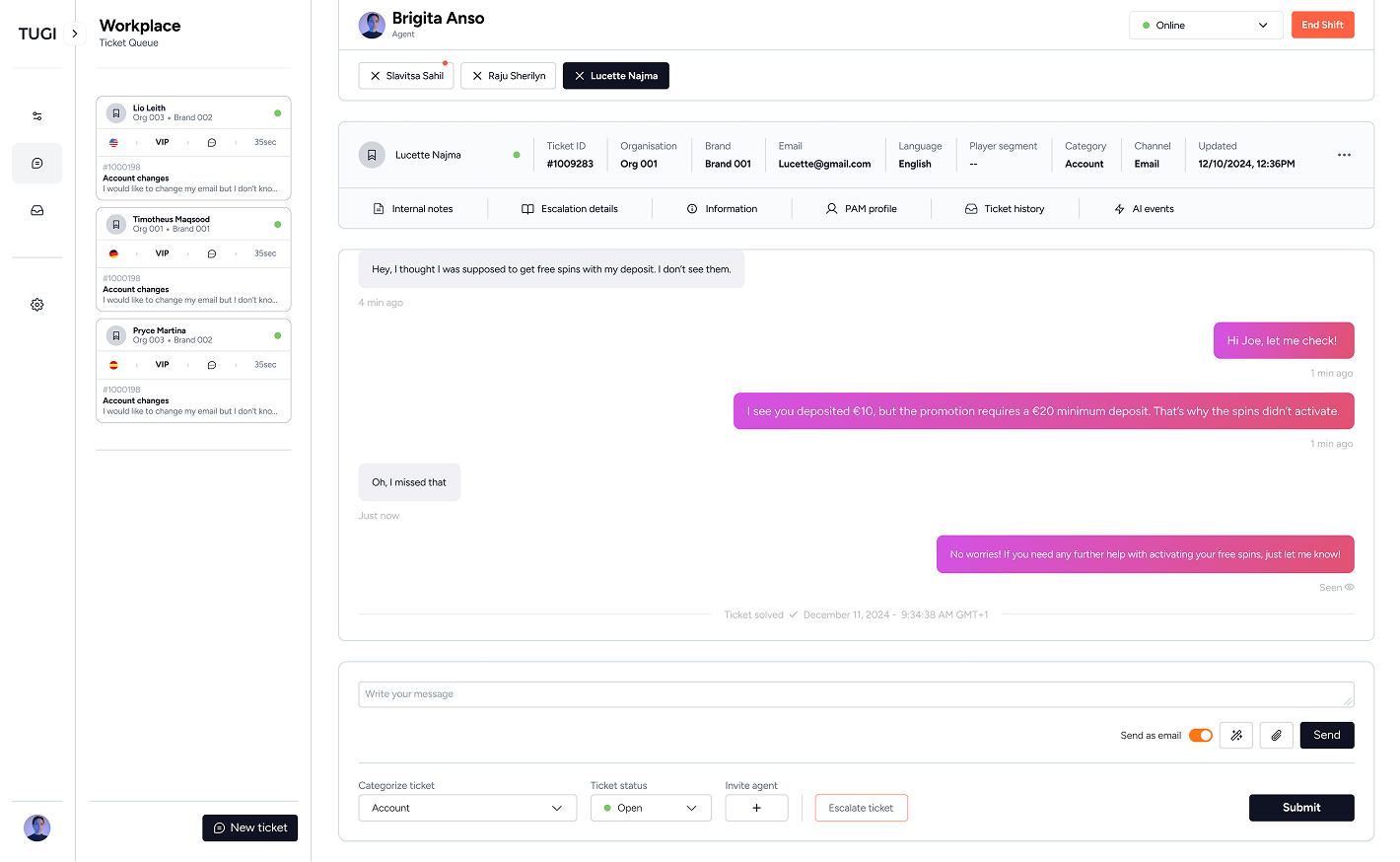Click the Spanish flag on Pryce Martina card

113,366
